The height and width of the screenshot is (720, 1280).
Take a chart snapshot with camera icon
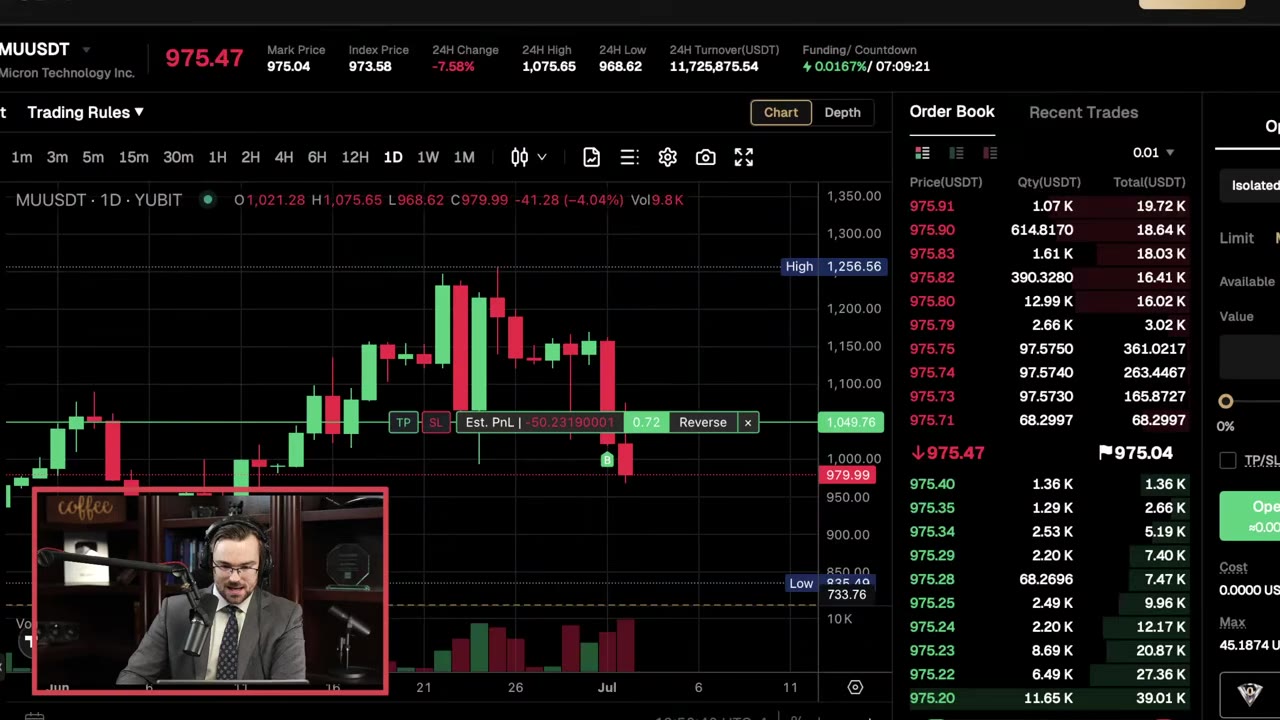(x=705, y=157)
